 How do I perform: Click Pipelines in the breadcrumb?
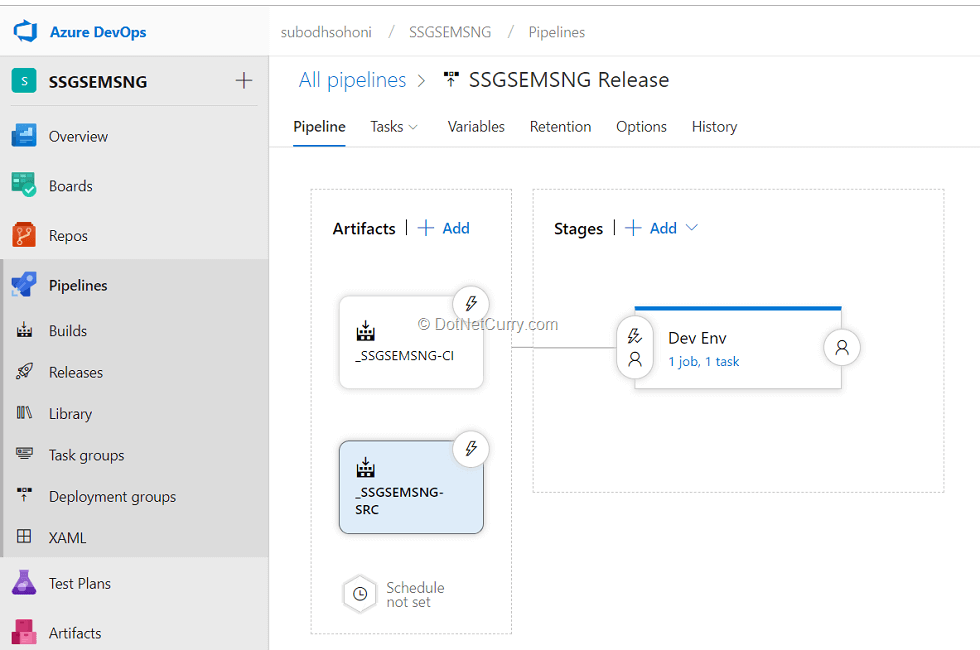[557, 32]
